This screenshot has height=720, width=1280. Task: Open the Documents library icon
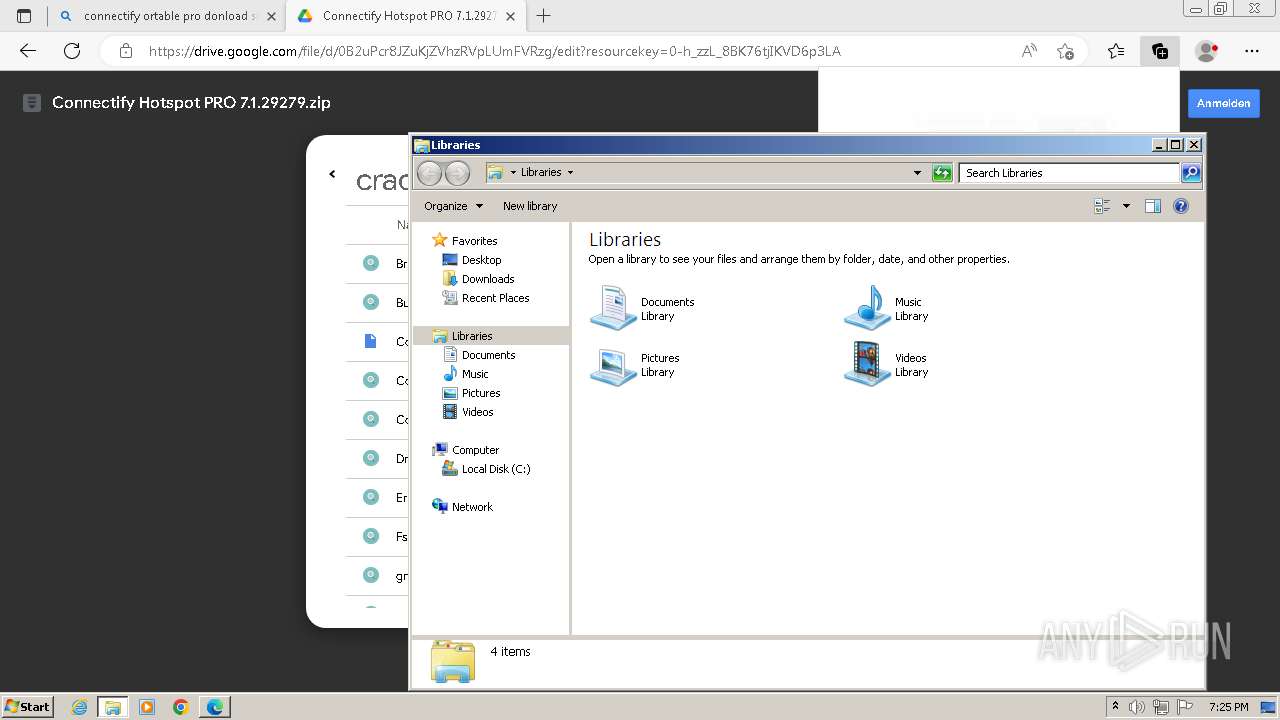(x=613, y=308)
